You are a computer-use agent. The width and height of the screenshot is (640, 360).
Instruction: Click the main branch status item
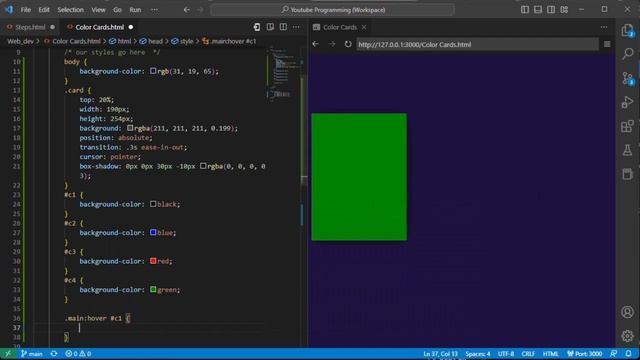pyautogui.click(x=32, y=354)
